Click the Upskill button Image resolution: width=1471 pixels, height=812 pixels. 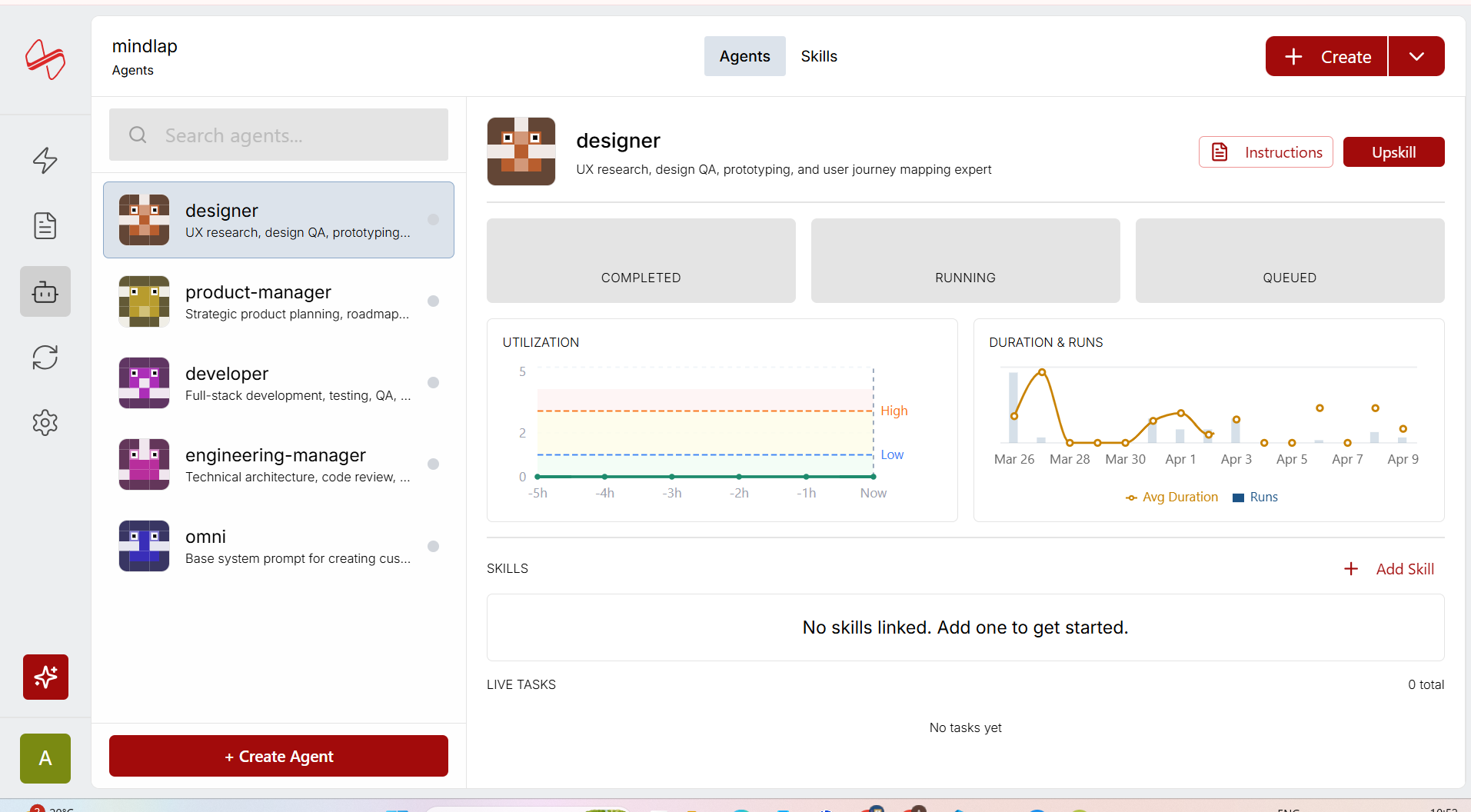tap(1393, 152)
